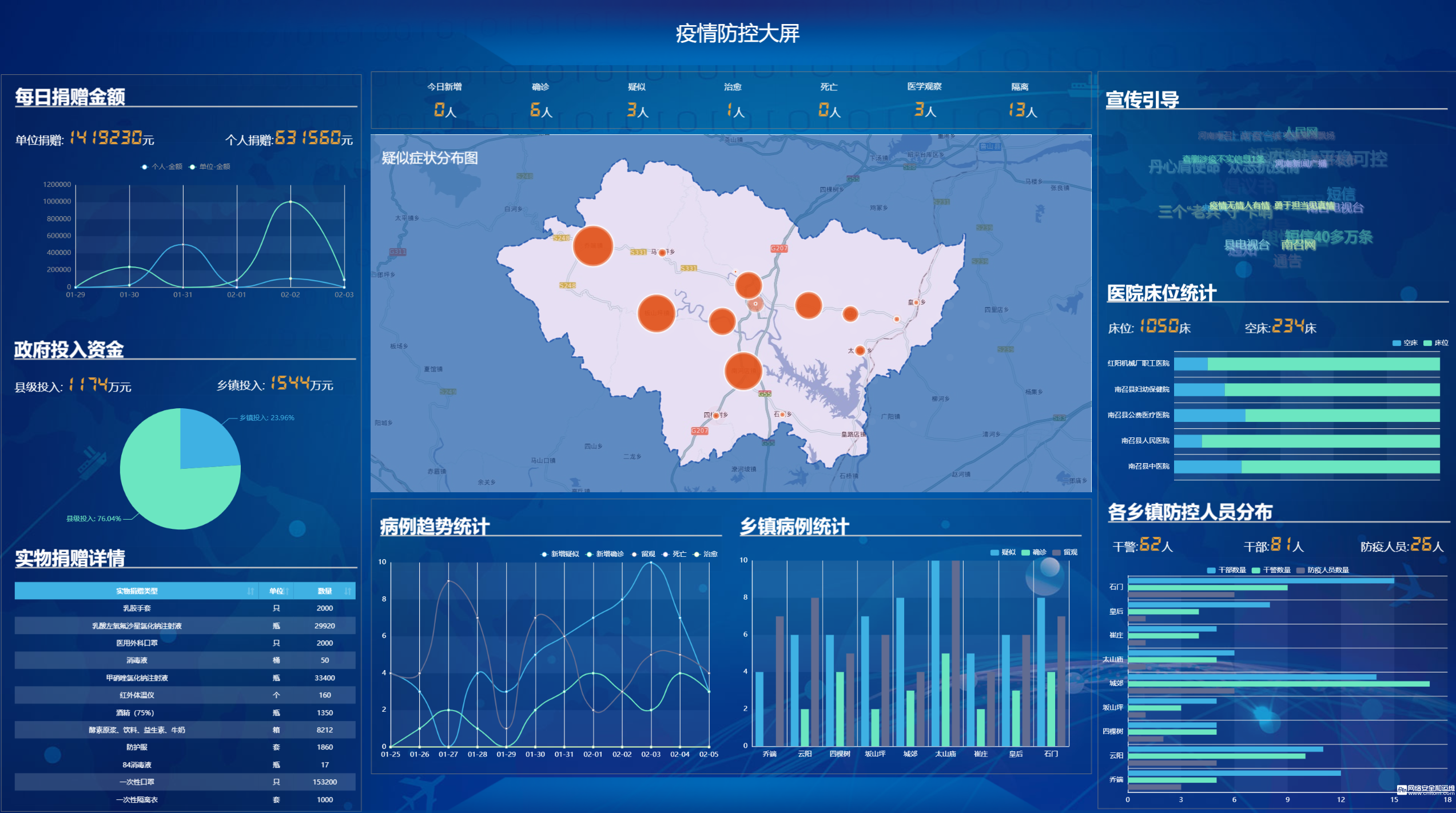Toggle 新增疑似 series legend
Viewport: 1456px width, 813px height.
coord(560,554)
